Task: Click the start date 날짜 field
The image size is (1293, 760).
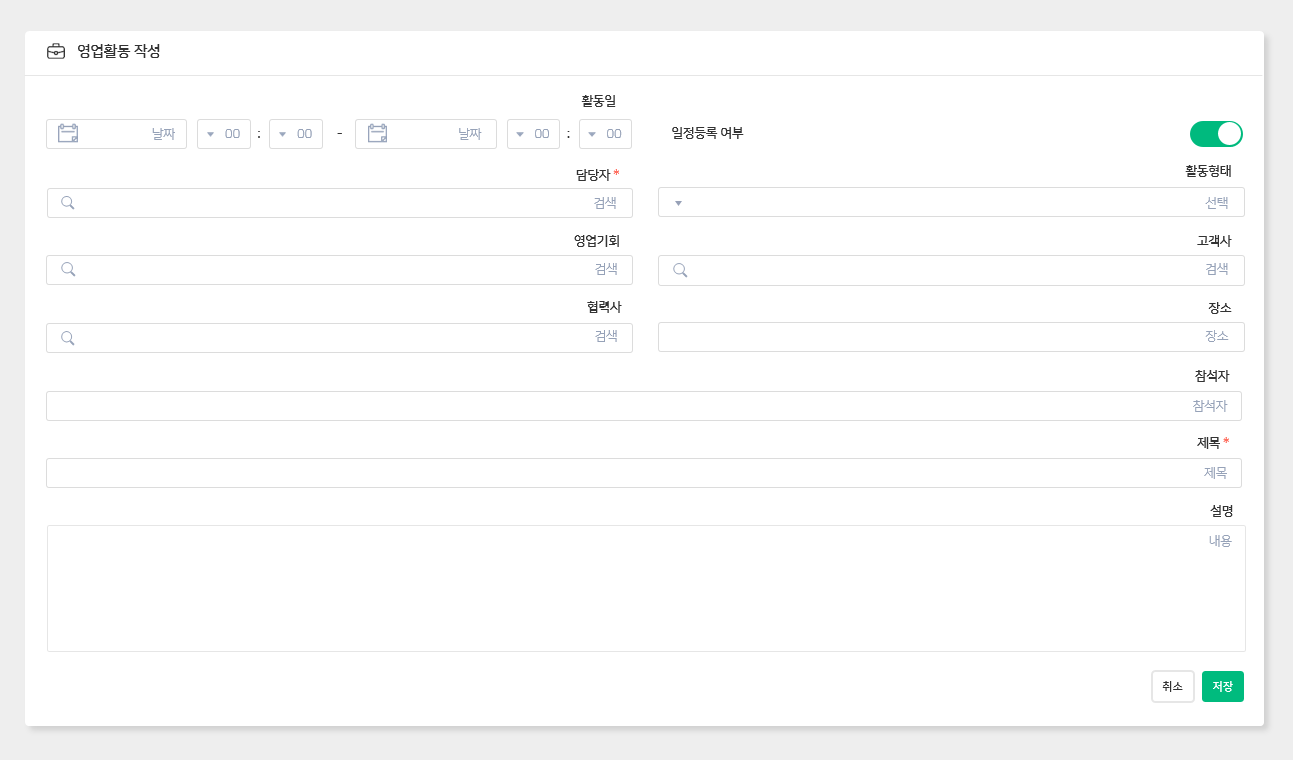Action: pyautogui.click(x=130, y=134)
